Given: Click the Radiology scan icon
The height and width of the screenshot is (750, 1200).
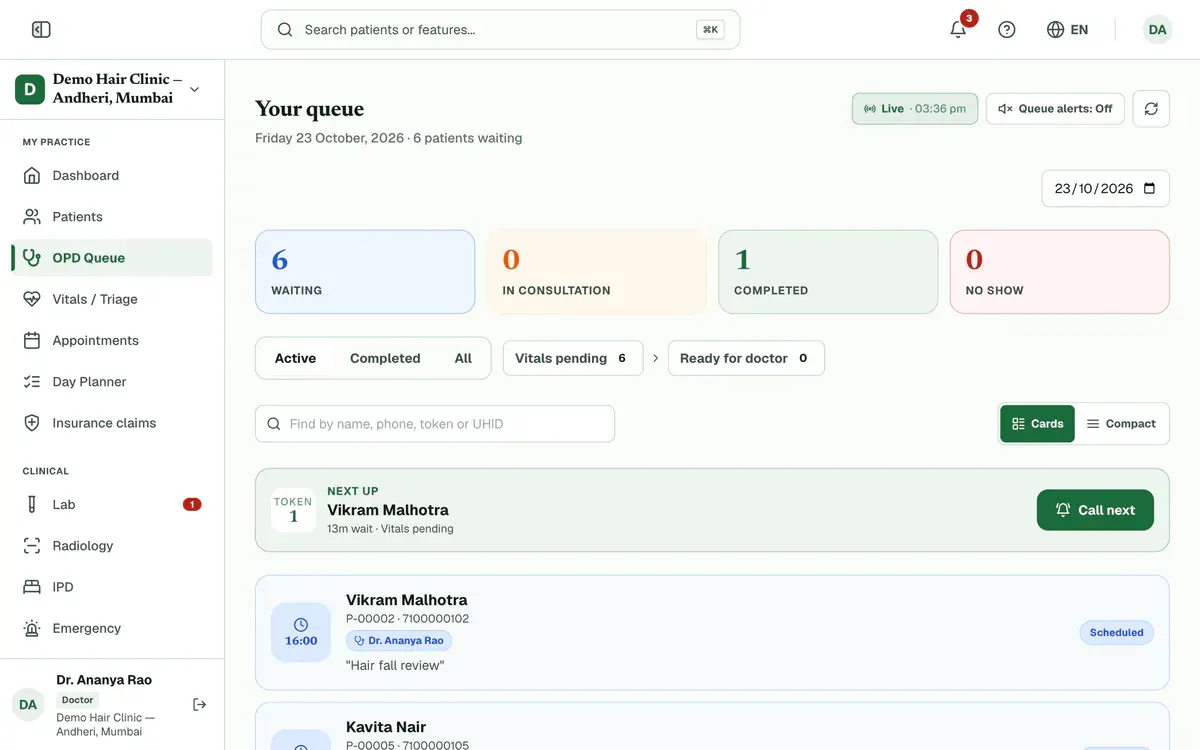Looking at the screenshot, I should pyautogui.click(x=32, y=546).
